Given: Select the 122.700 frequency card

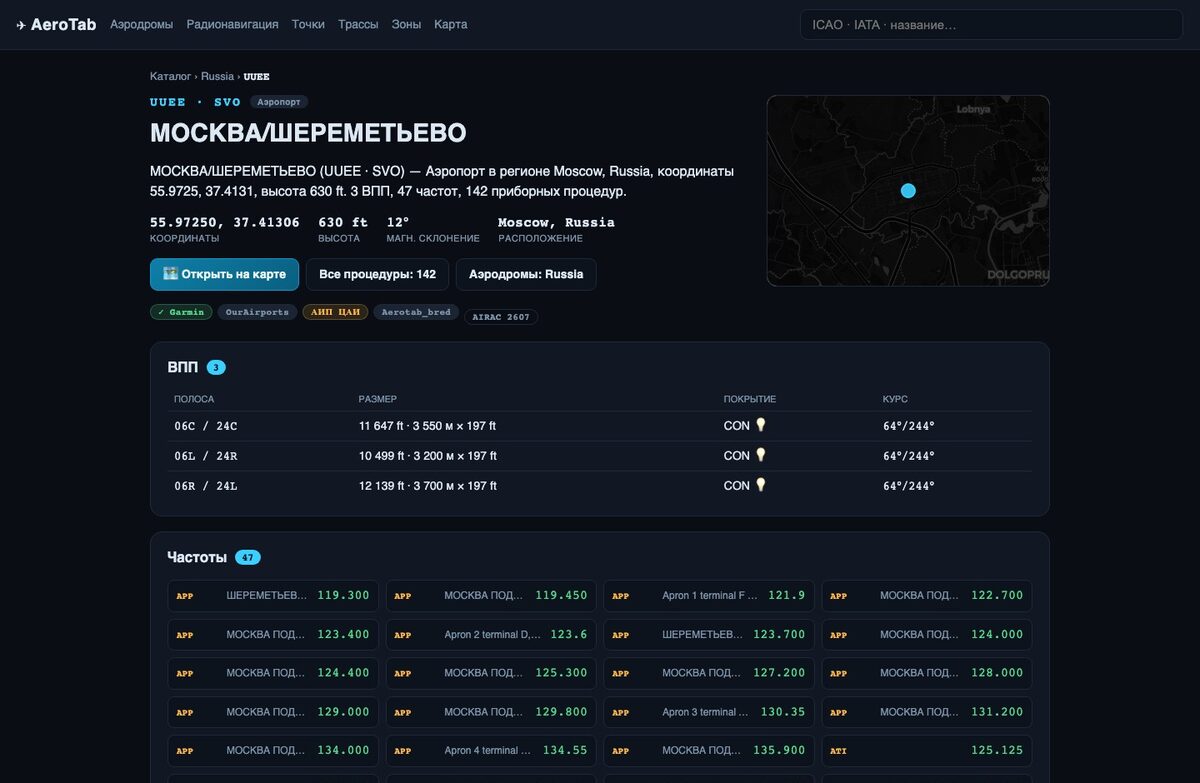Looking at the screenshot, I should [x=927, y=595].
